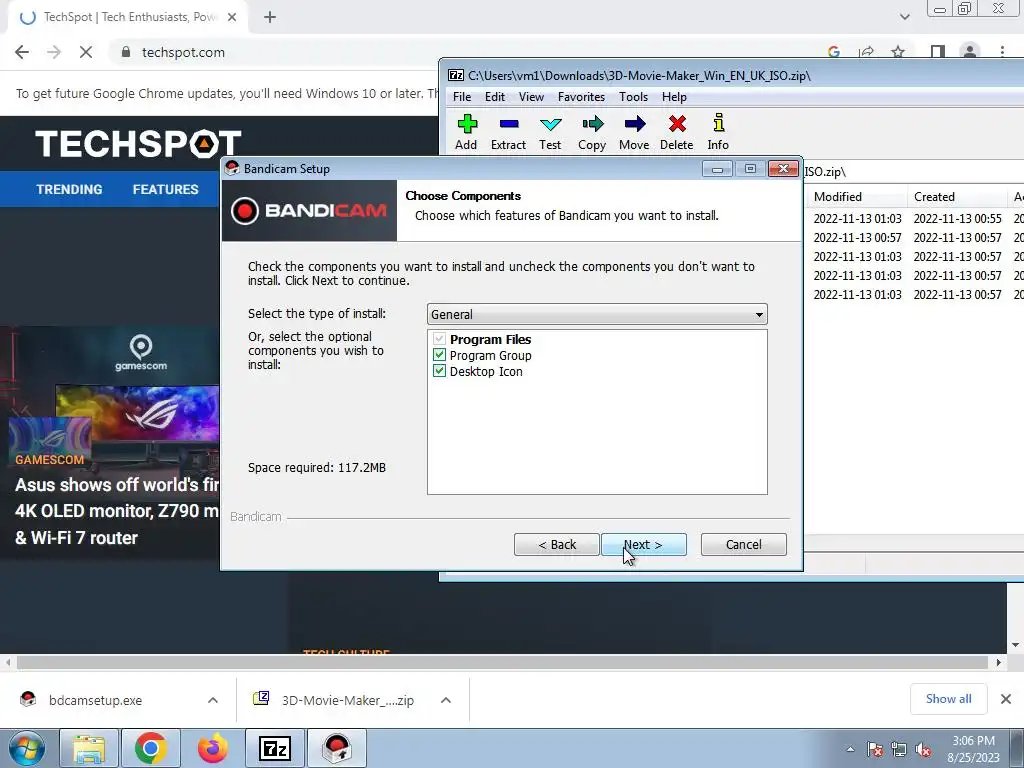1024x768 pixels.
Task: Click the Chrome horizontal scrollbar
Action: click(502, 662)
